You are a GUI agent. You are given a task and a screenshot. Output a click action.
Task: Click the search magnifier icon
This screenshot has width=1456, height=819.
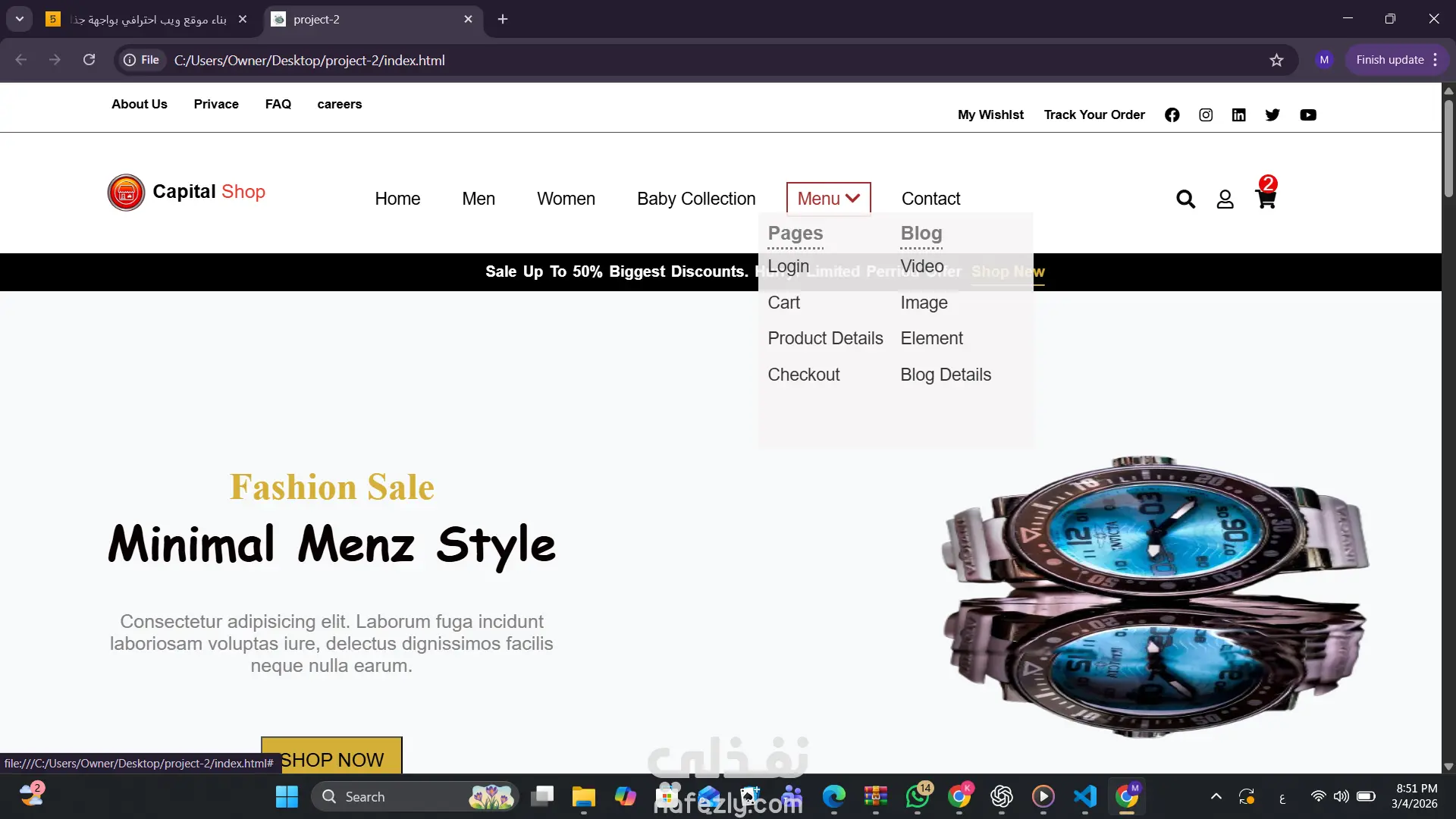pos(1185,199)
